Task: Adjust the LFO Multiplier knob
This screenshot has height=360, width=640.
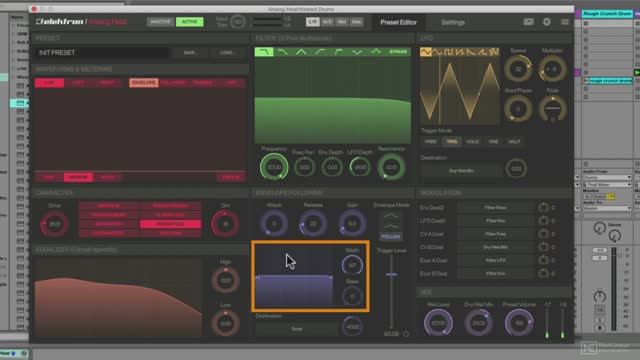Action: click(553, 69)
